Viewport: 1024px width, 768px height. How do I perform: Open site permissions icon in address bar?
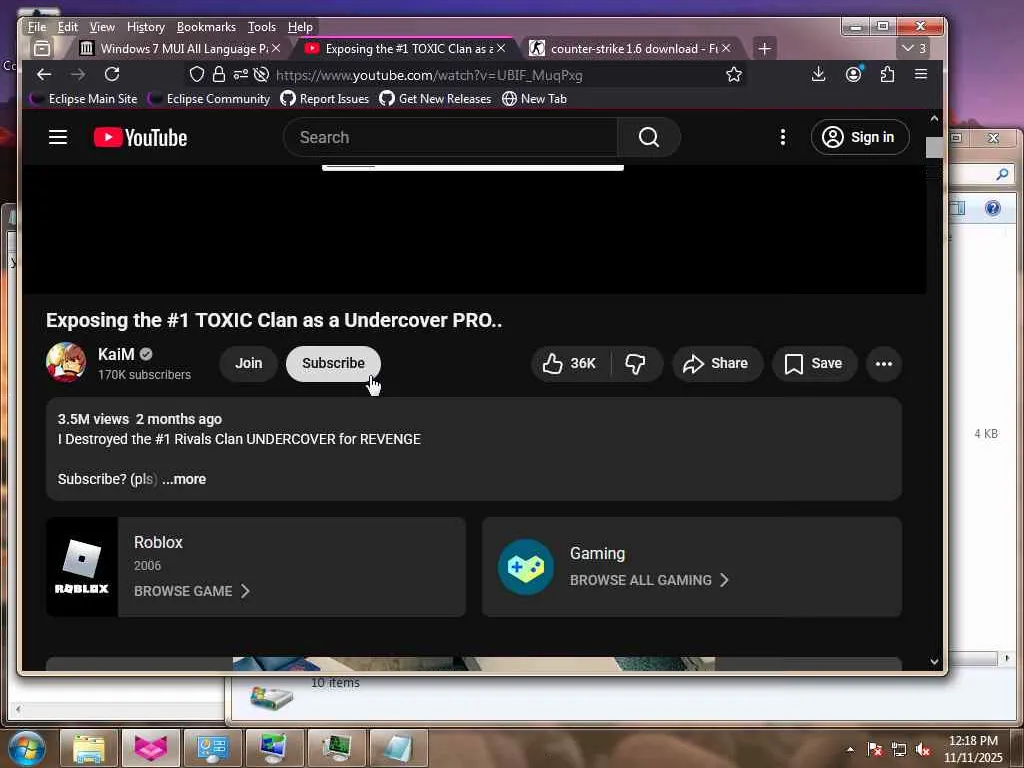click(240, 74)
